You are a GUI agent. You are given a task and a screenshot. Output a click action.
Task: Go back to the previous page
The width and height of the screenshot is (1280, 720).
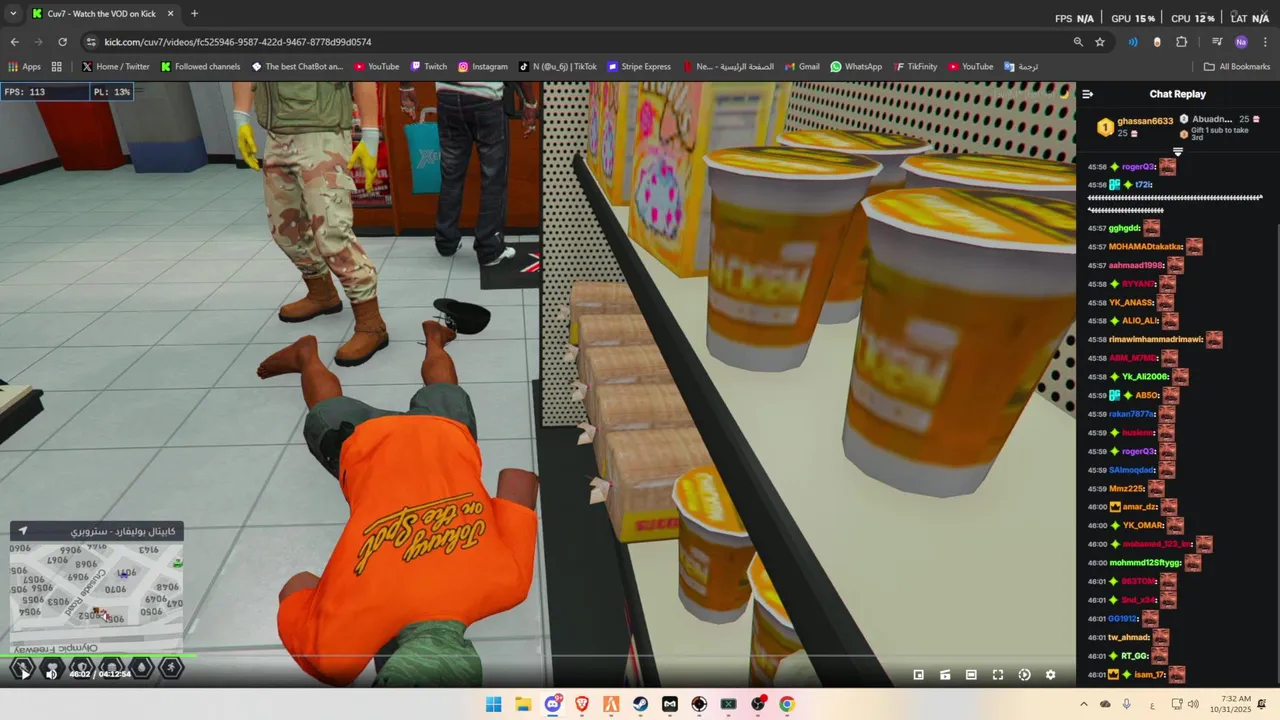14,42
